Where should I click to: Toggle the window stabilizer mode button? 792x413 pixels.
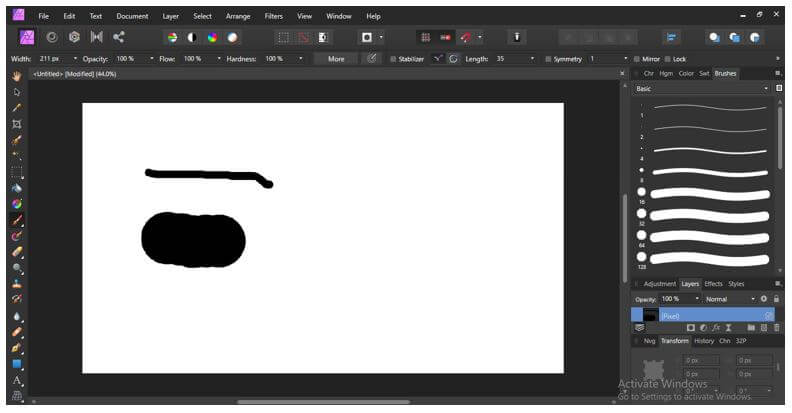click(x=453, y=59)
